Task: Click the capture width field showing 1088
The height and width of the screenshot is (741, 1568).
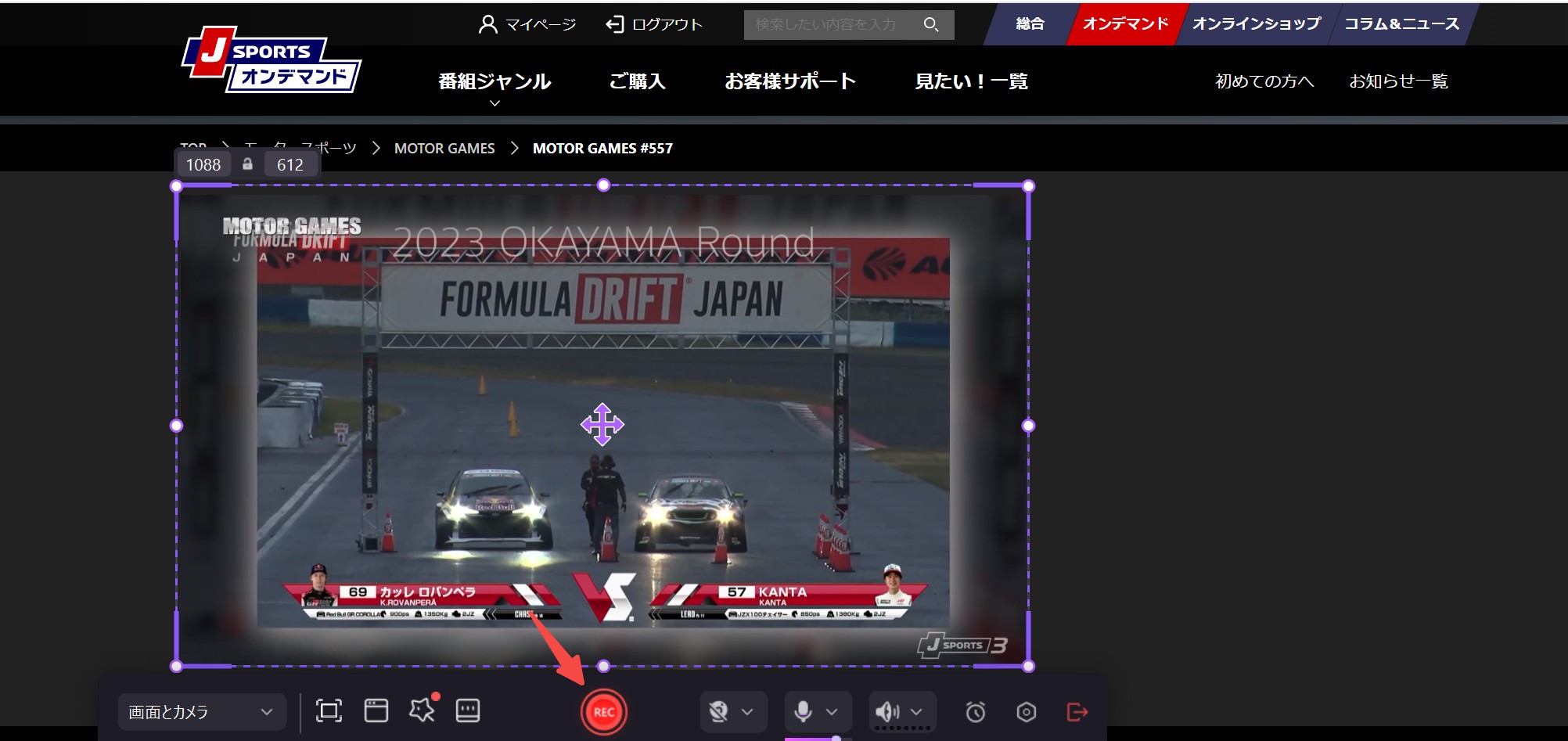Action: click(203, 164)
